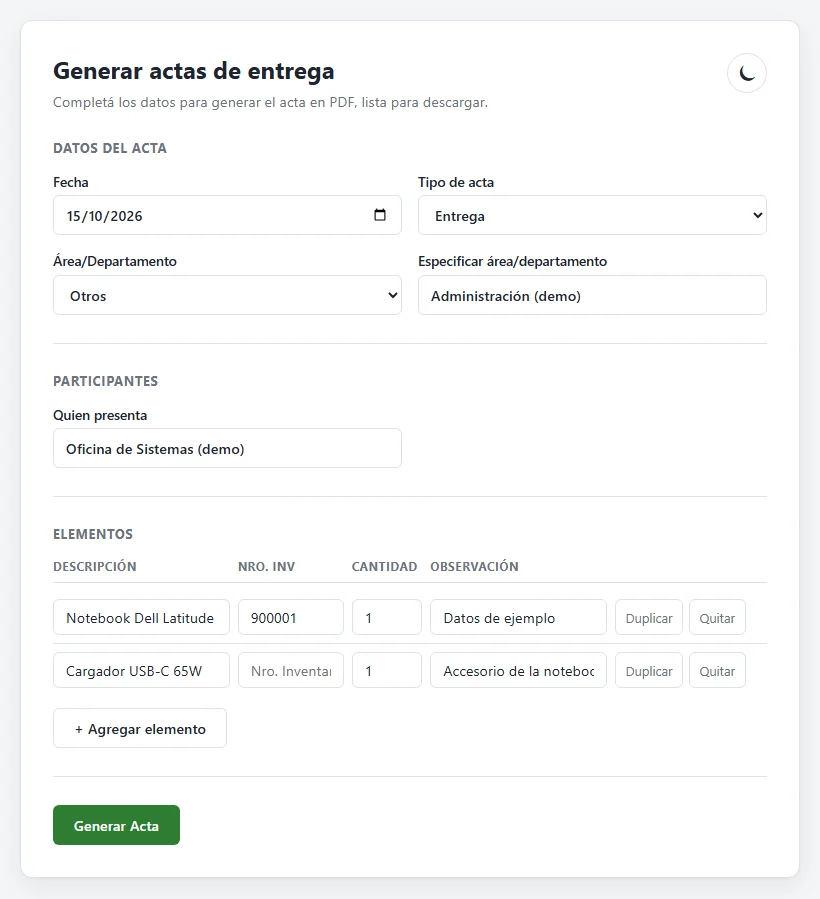
Task: Click the Generar actas de entrega heading
Action: pos(194,71)
